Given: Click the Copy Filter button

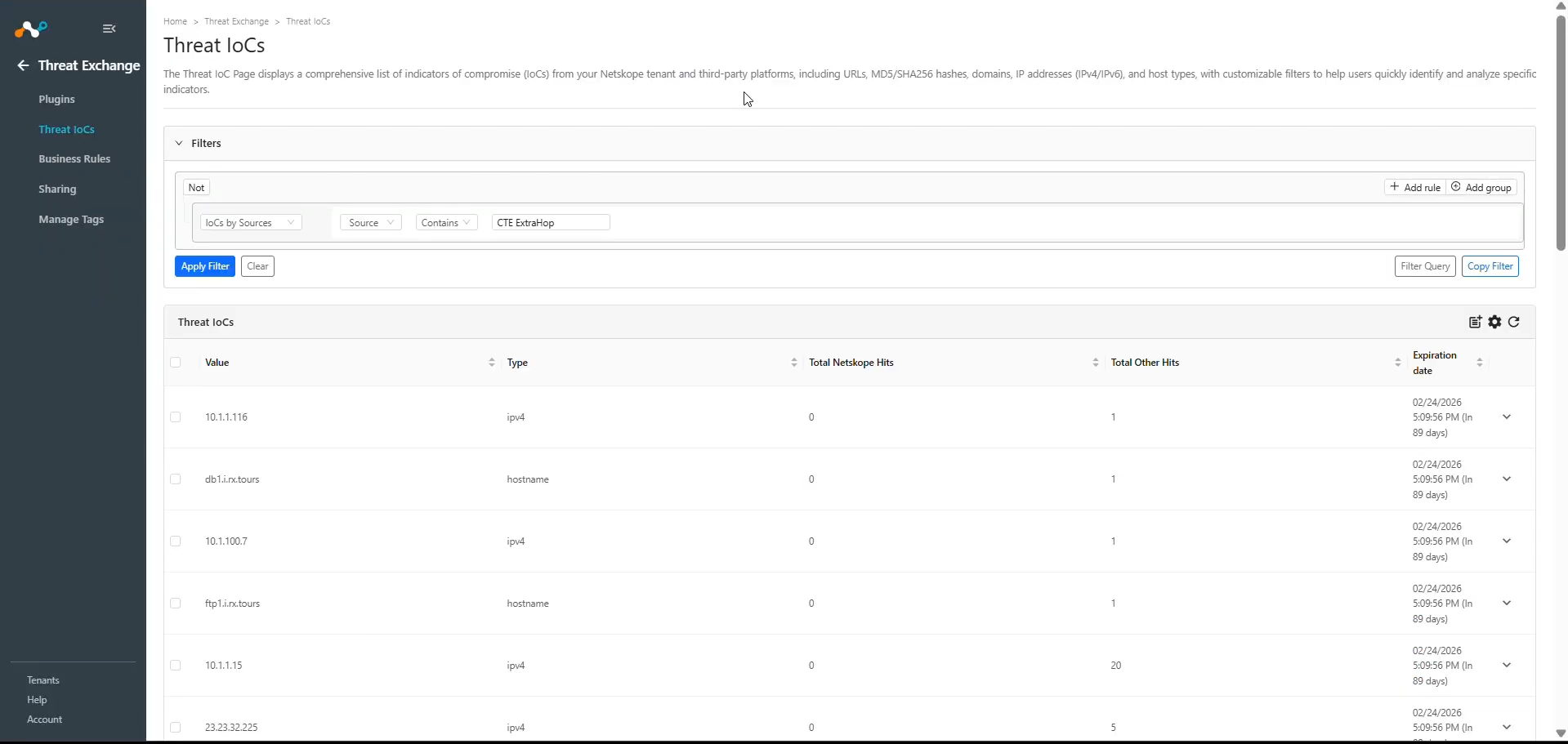Looking at the screenshot, I should [1490, 266].
